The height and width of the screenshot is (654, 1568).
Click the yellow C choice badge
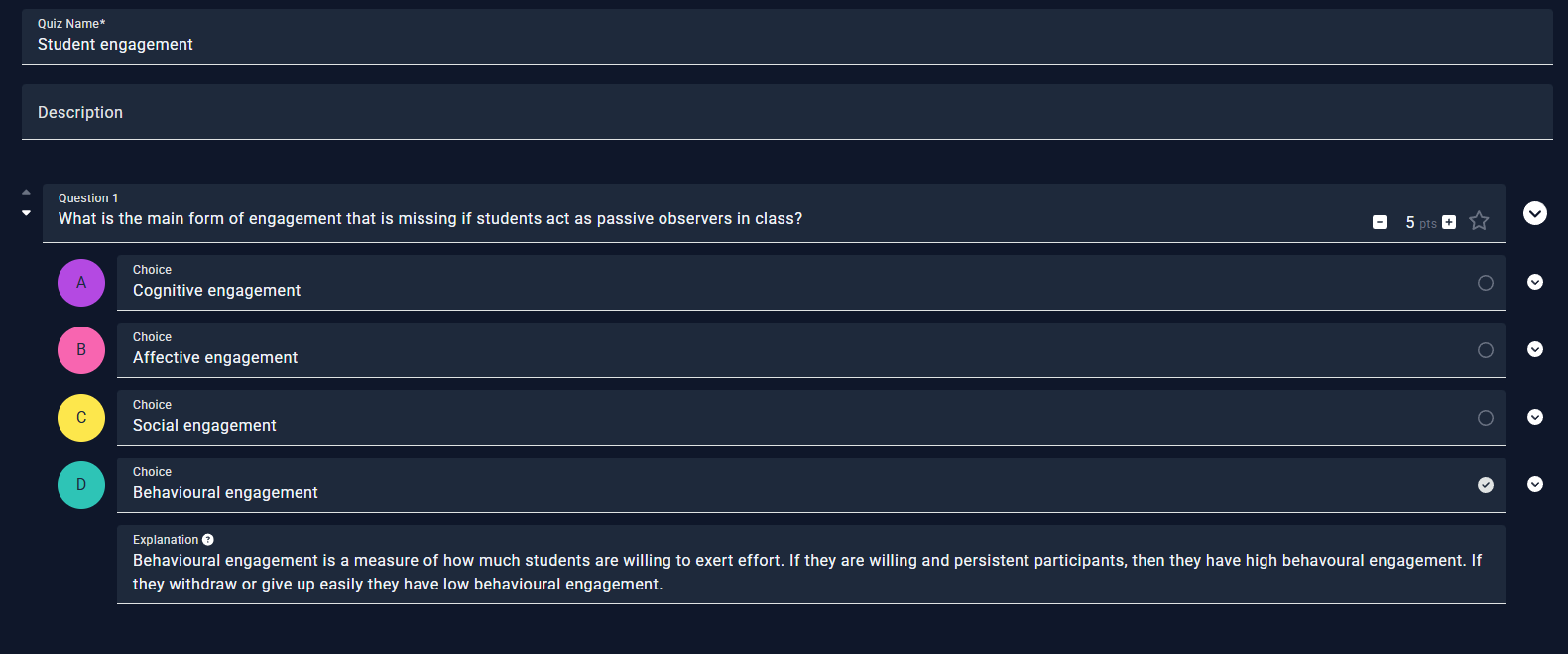click(81, 418)
